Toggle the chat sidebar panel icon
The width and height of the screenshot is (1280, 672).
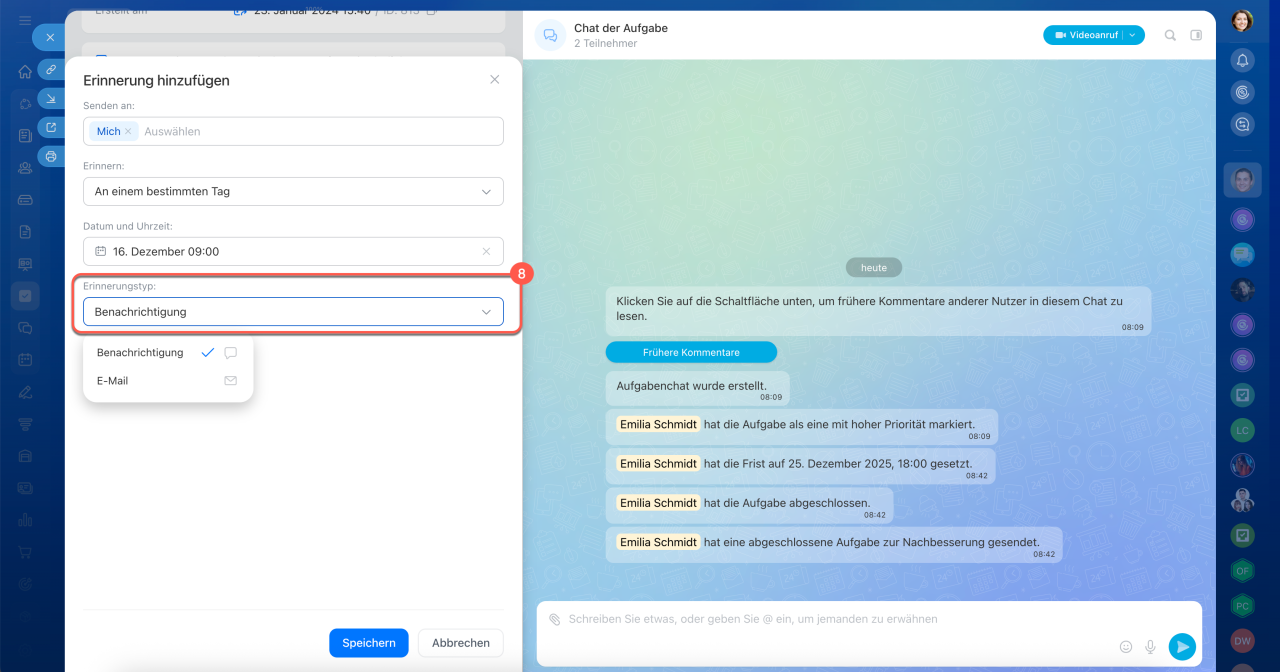[1196, 35]
